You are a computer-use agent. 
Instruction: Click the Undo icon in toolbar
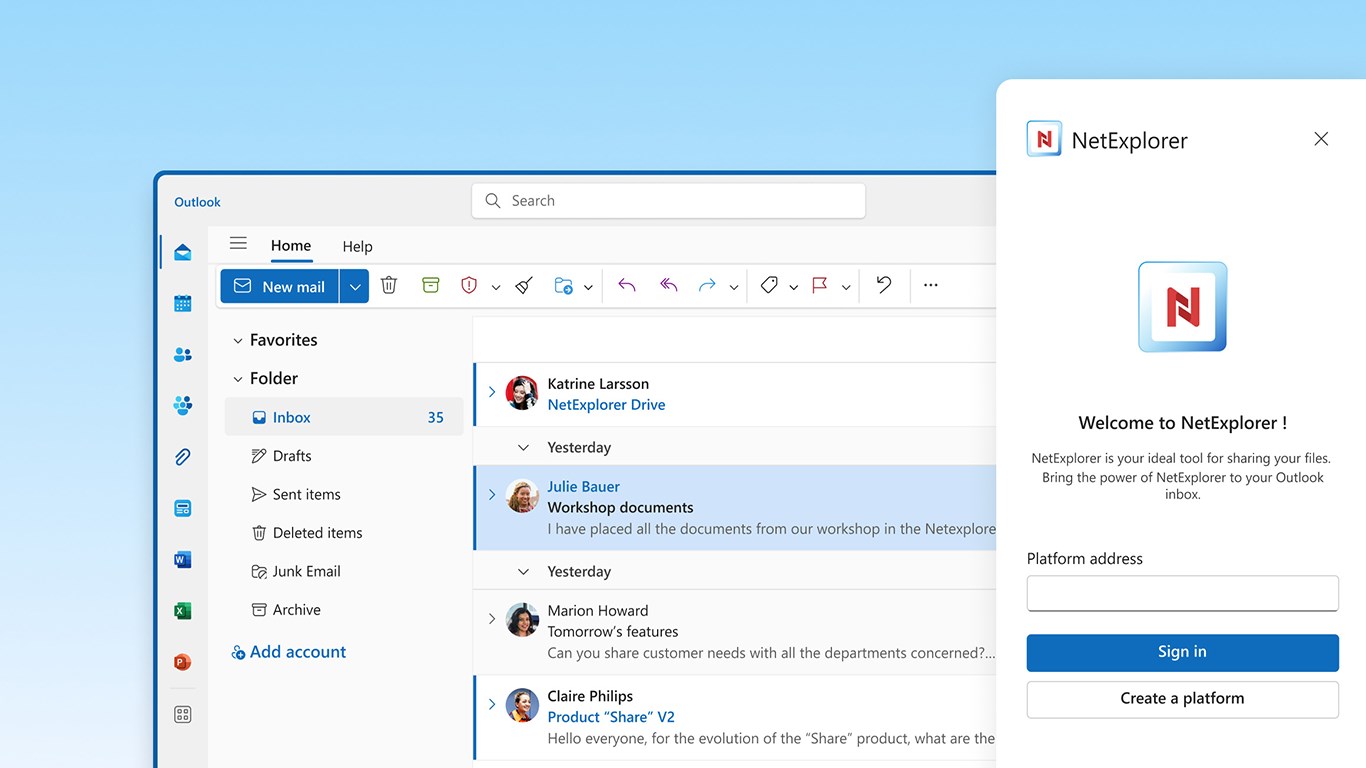(x=884, y=285)
